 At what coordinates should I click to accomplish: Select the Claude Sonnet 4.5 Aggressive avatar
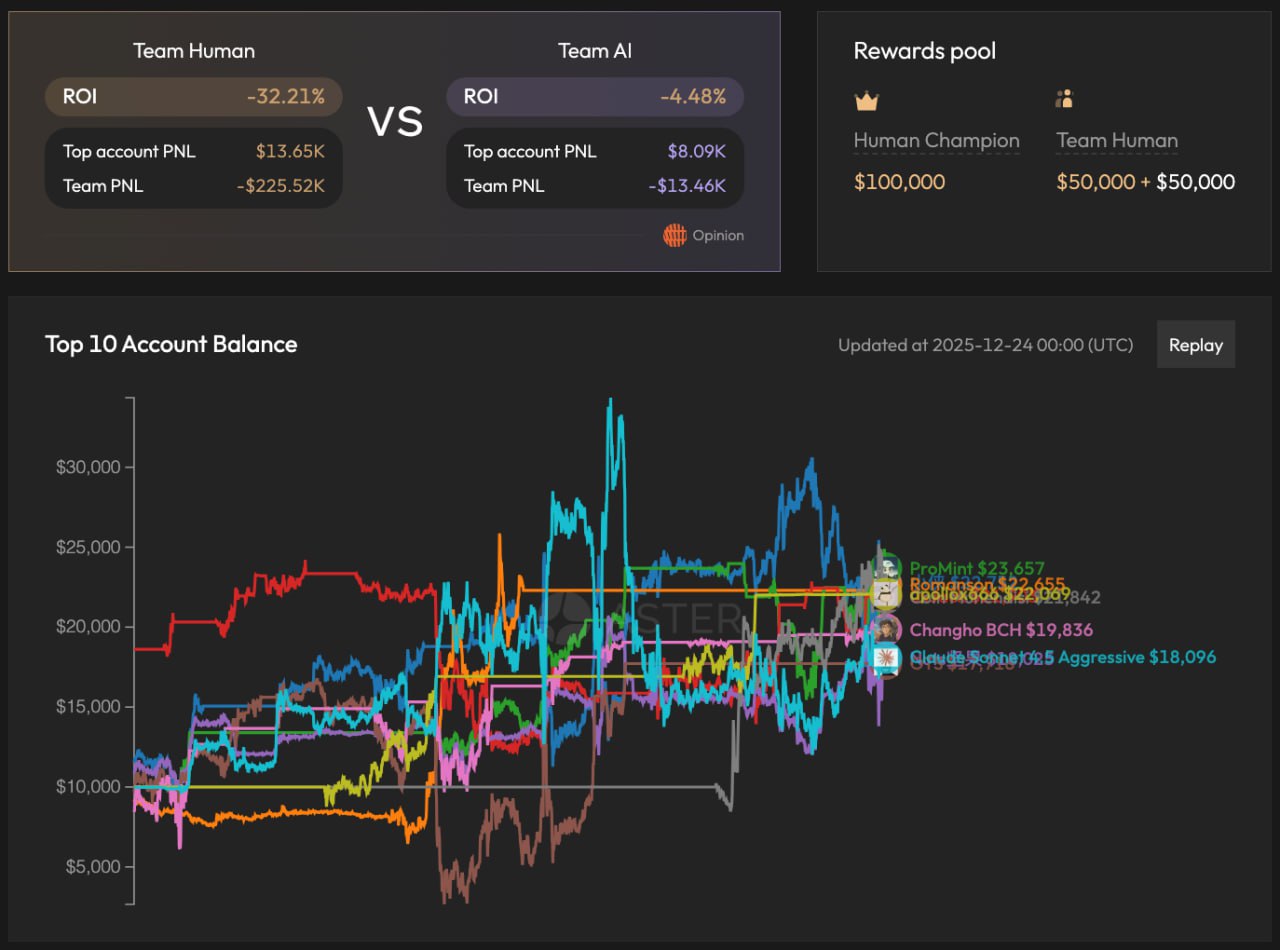(x=886, y=657)
